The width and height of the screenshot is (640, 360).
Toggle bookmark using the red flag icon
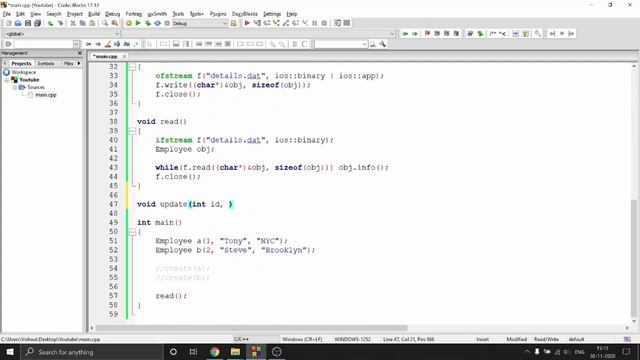pos(427,33)
